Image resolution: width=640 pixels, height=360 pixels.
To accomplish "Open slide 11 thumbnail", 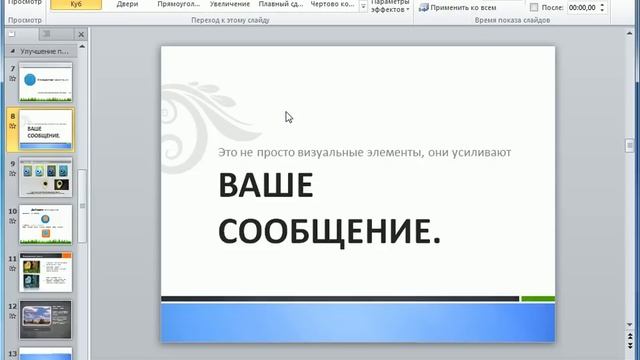I will click(46, 272).
